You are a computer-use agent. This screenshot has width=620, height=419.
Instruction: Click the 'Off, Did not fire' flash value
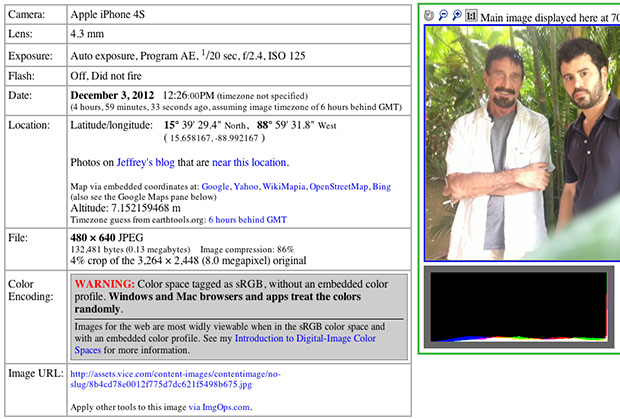tap(106, 76)
